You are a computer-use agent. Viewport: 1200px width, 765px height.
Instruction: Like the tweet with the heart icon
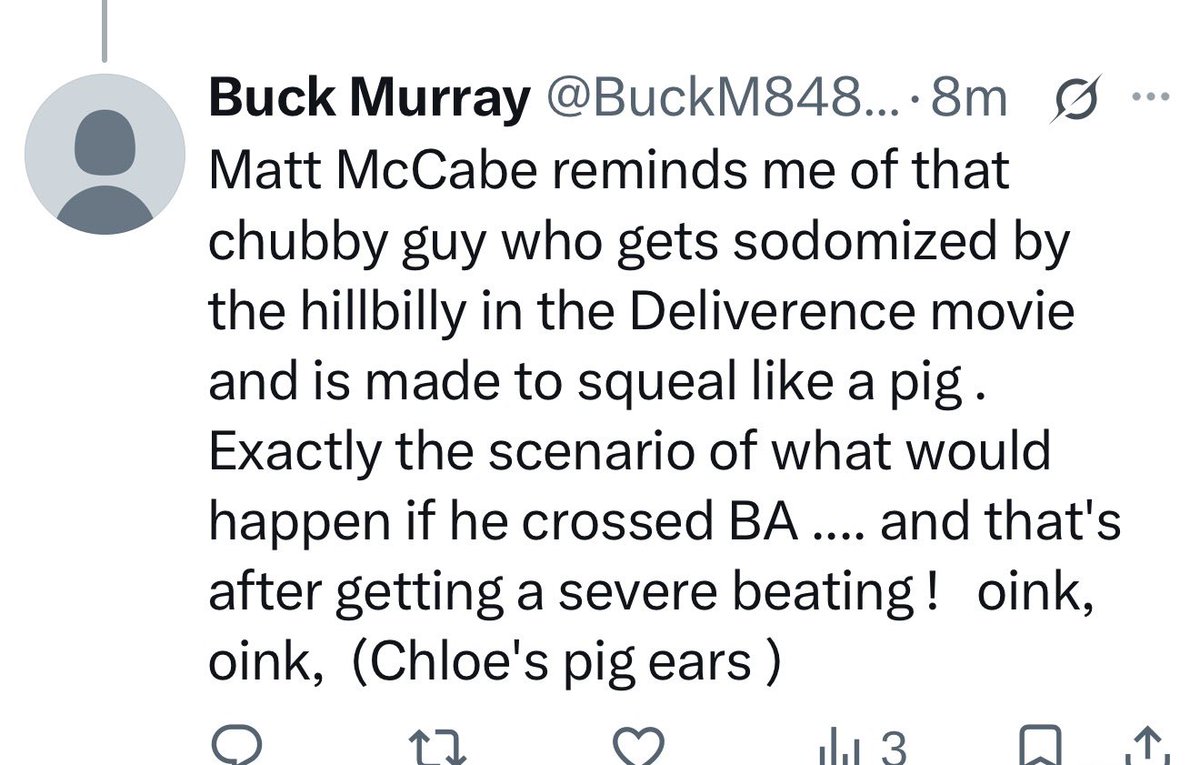pyautogui.click(x=639, y=747)
